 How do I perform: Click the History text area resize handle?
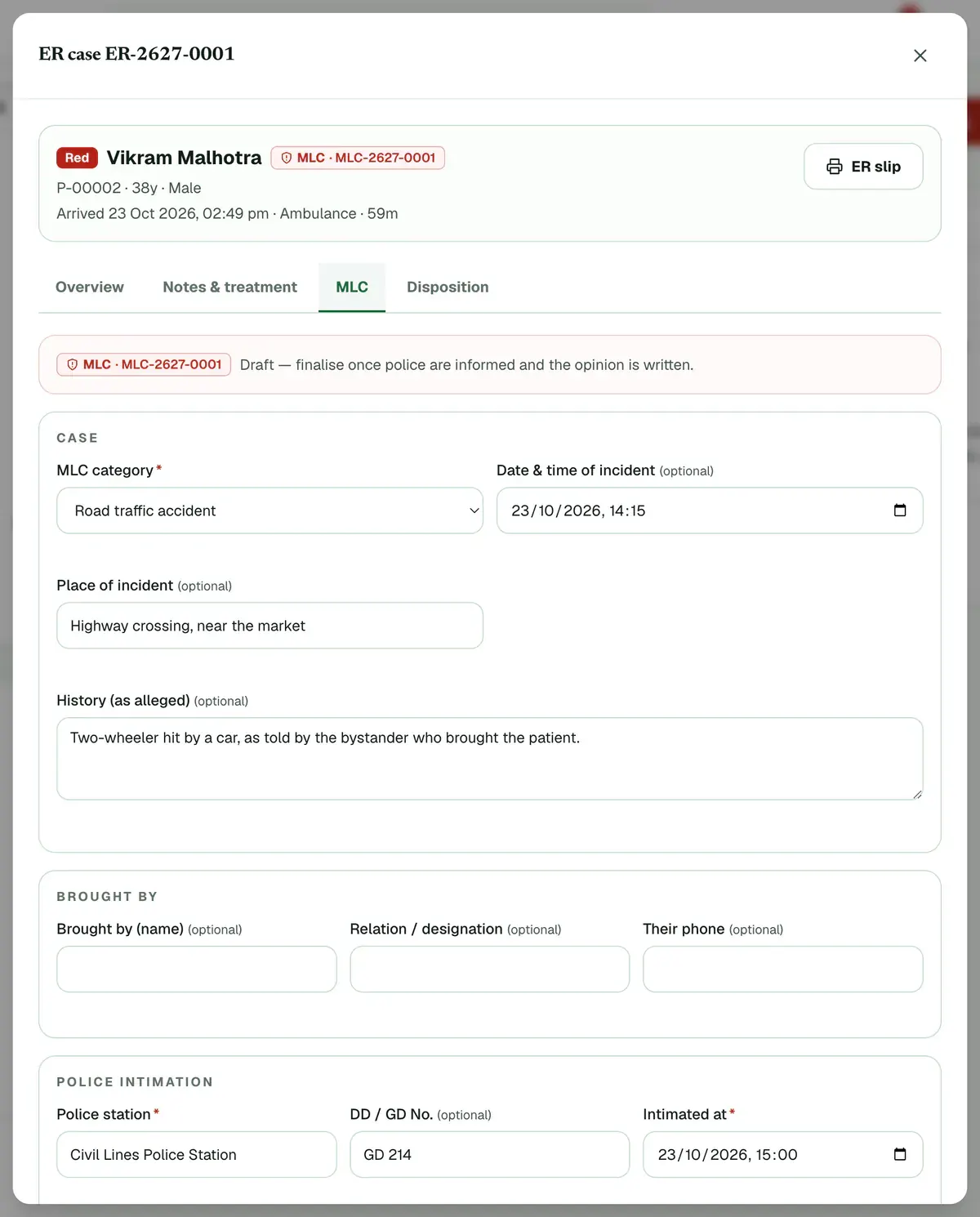click(917, 794)
